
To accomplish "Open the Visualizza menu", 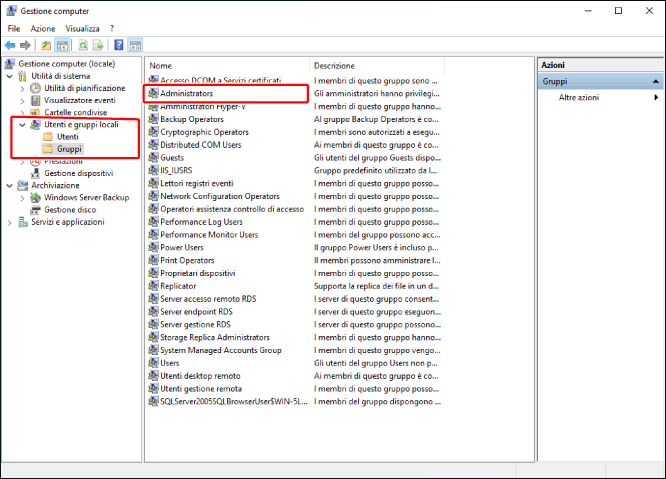I will pos(82,28).
